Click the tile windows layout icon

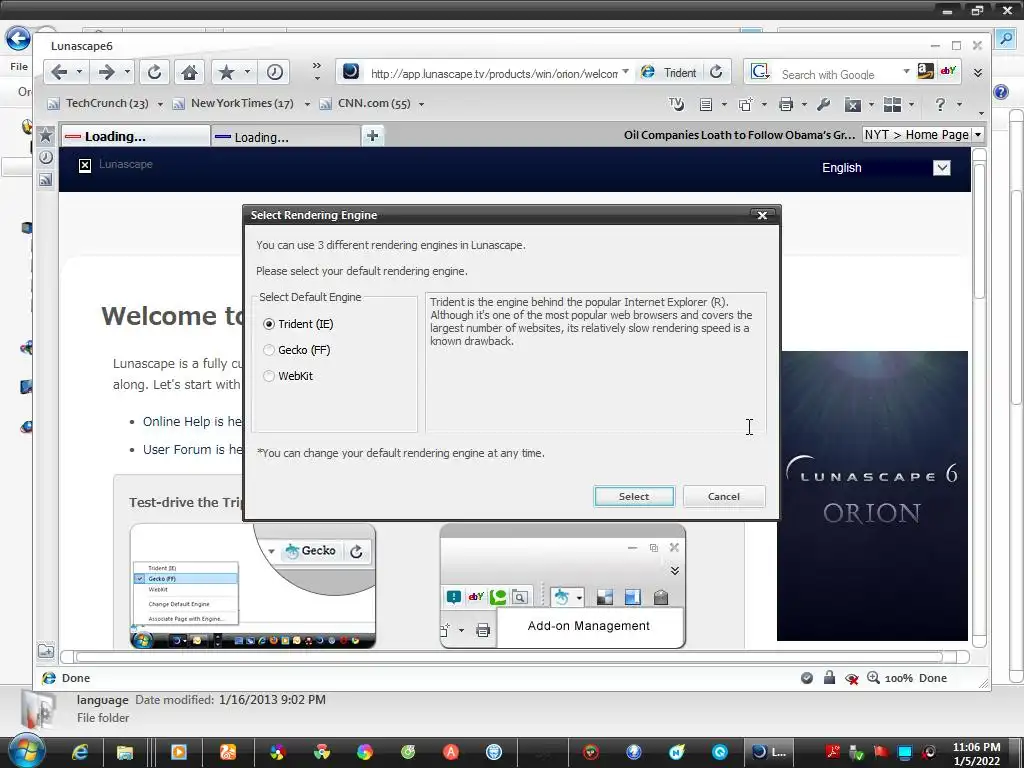coord(892,104)
